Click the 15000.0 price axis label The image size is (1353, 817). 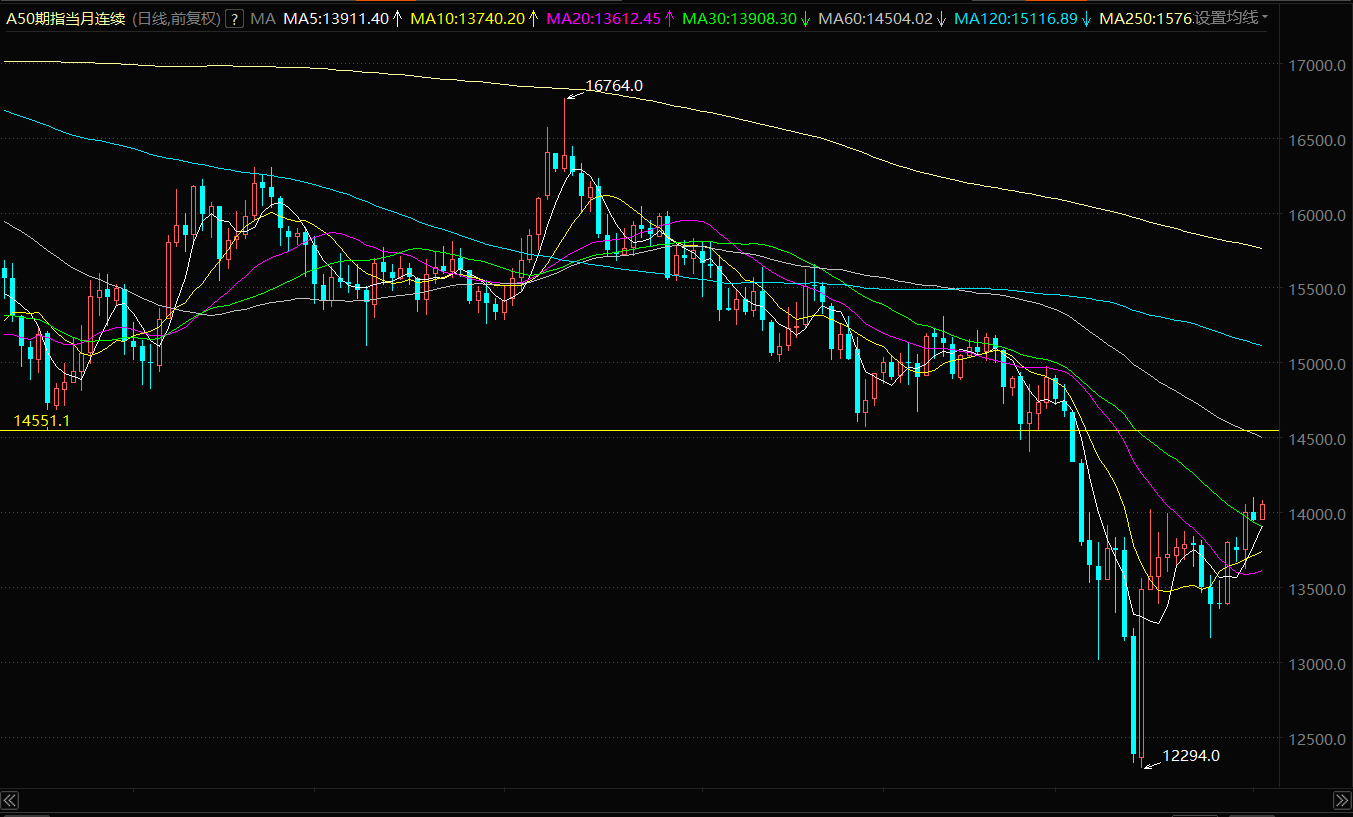click(x=1315, y=365)
